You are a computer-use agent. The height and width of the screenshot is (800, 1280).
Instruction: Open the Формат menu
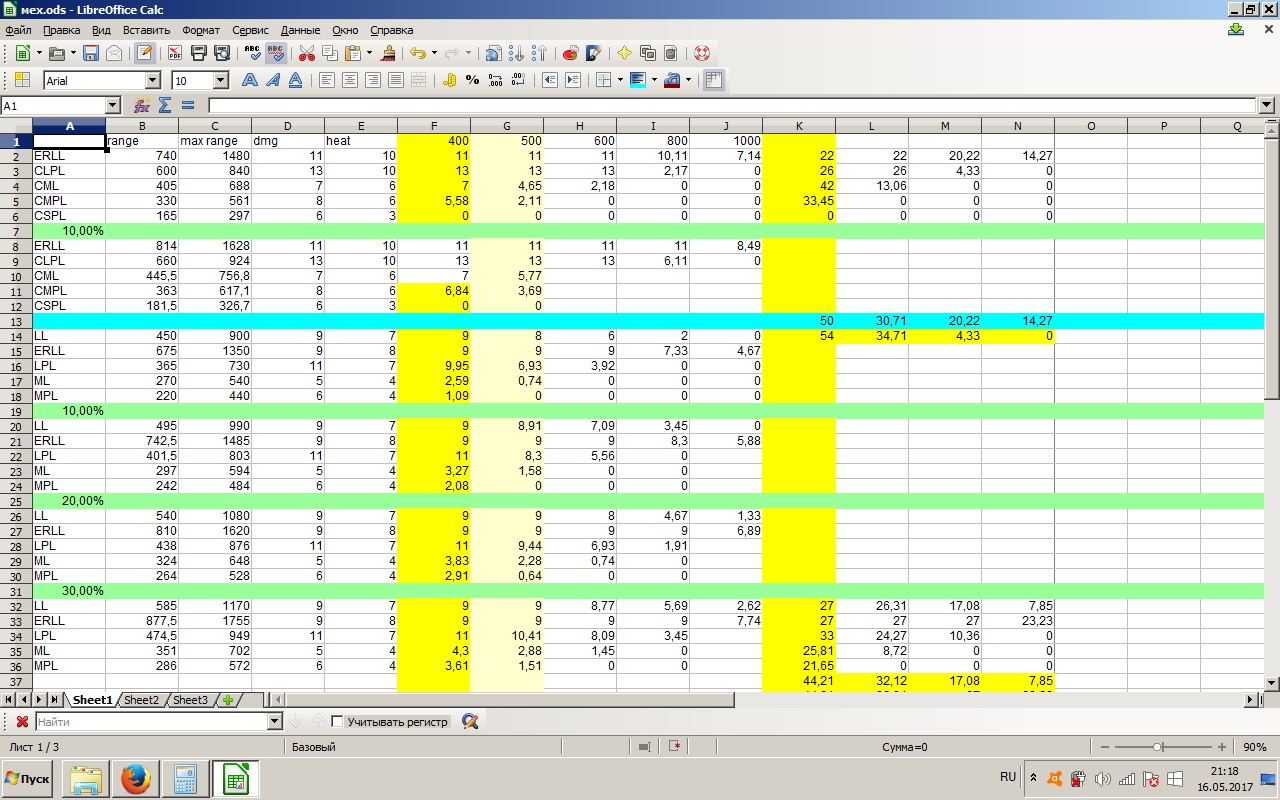coord(201,30)
